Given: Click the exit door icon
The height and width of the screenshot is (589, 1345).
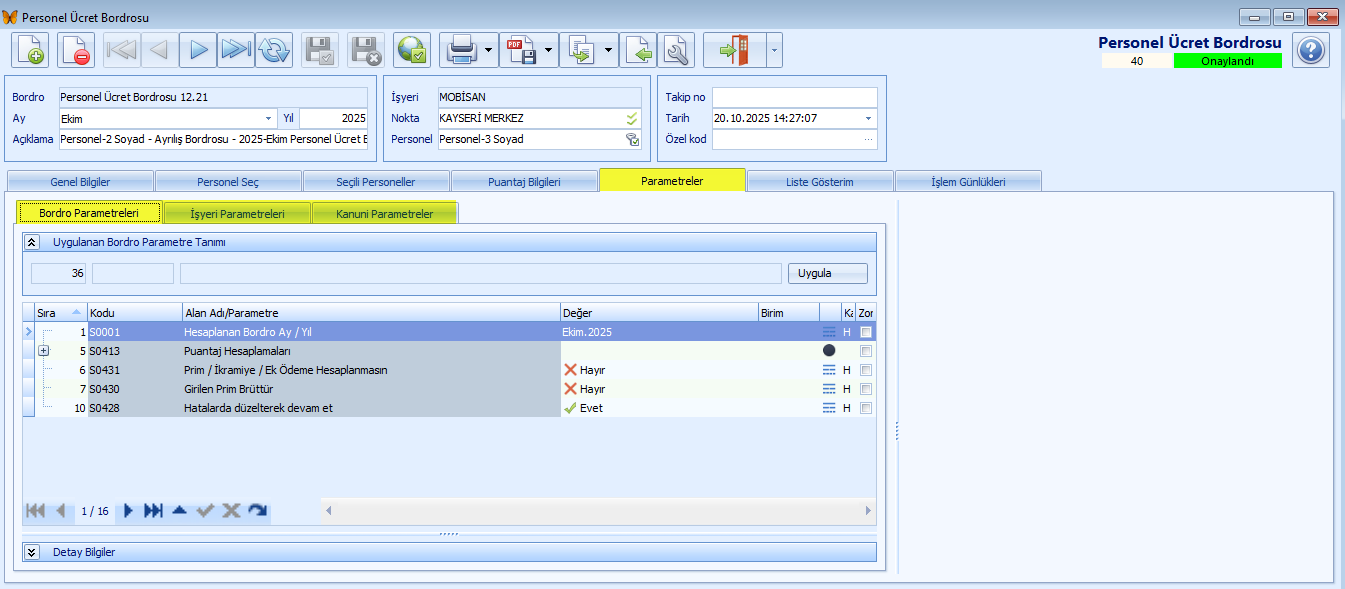Looking at the screenshot, I should tap(734, 50).
